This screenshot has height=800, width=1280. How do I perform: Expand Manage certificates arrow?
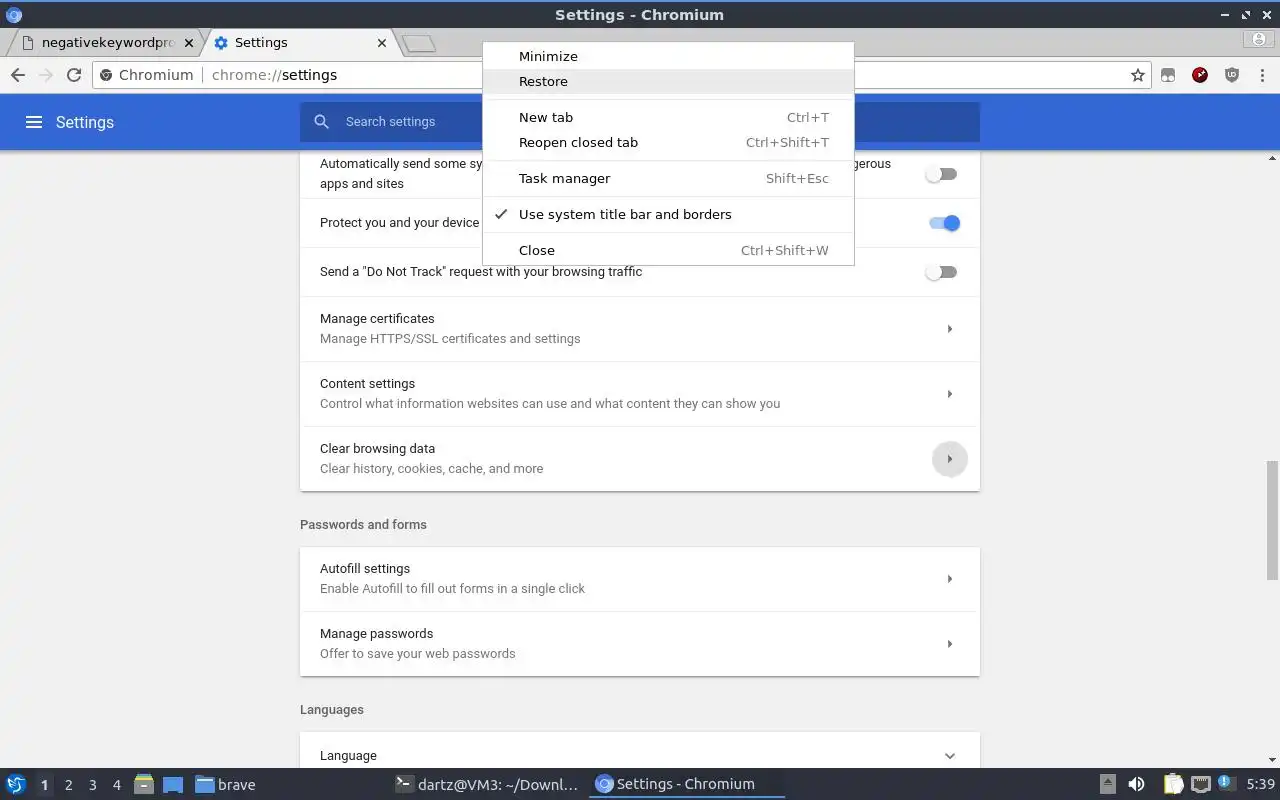pos(949,329)
